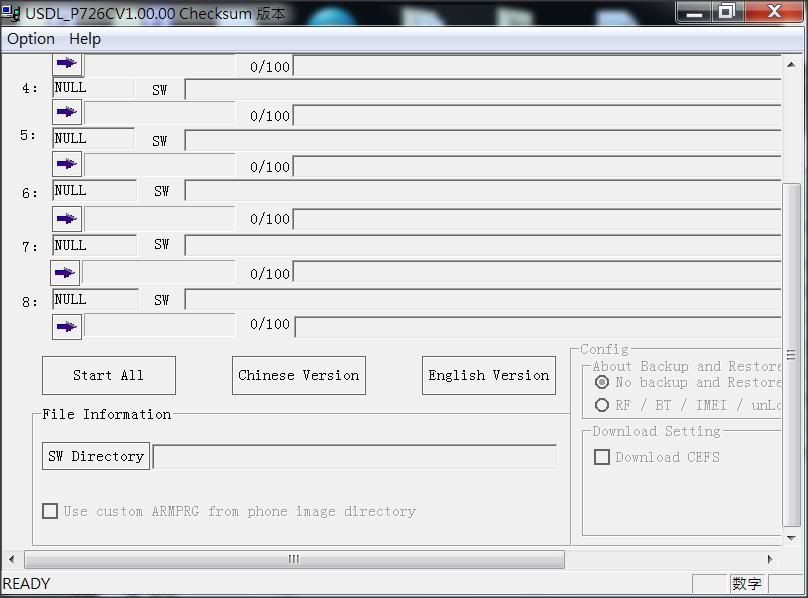Viewport: 808px width, 598px height.
Task: Click the horizontal scrollbar thumb
Action: [294, 559]
